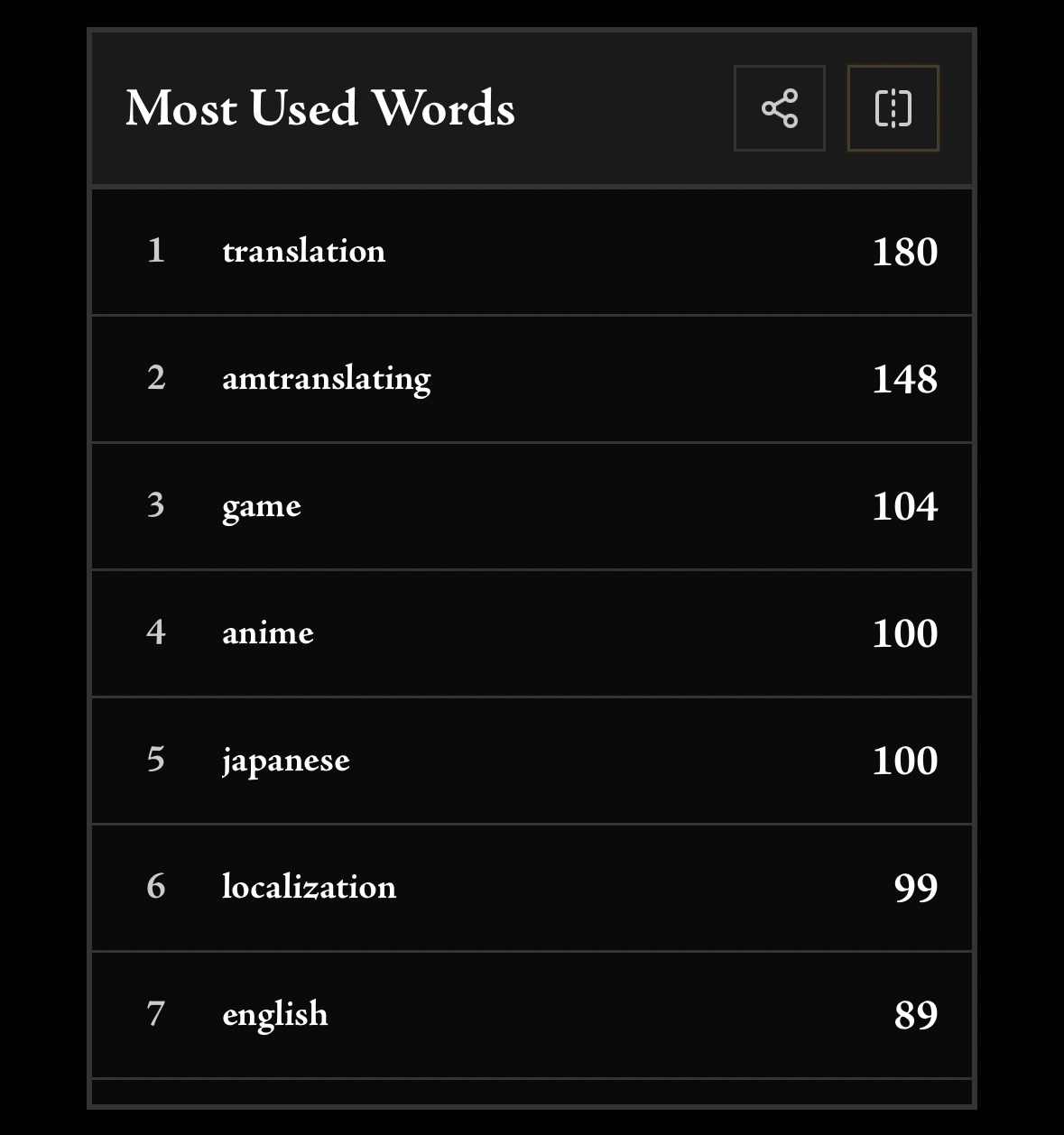Click the share icon button
The image size is (1064, 1135).
point(780,108)
